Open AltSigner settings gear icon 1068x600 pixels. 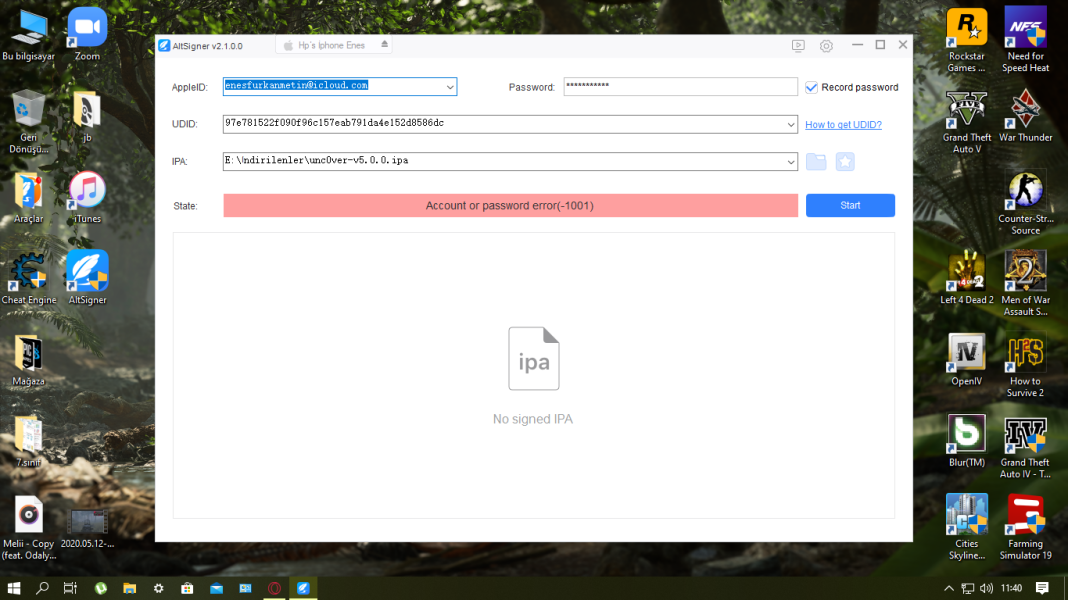coord(826,46)
